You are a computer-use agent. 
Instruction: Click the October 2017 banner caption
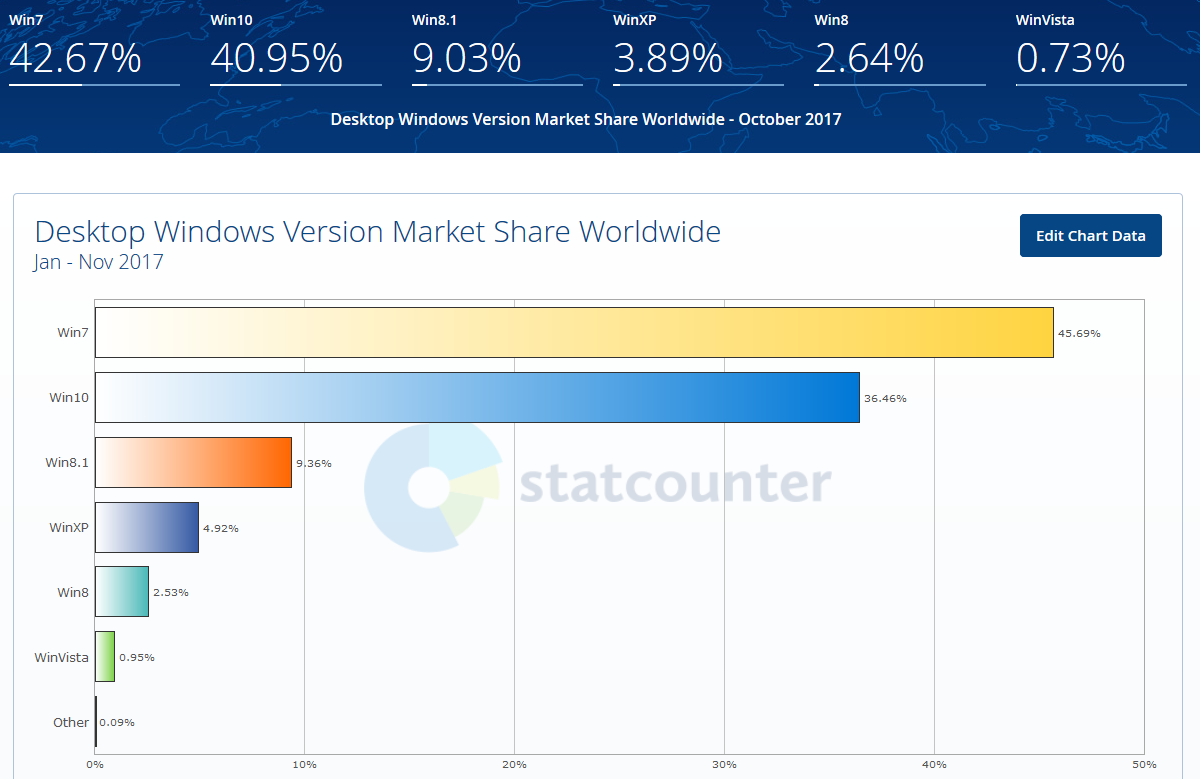[586, 119]
